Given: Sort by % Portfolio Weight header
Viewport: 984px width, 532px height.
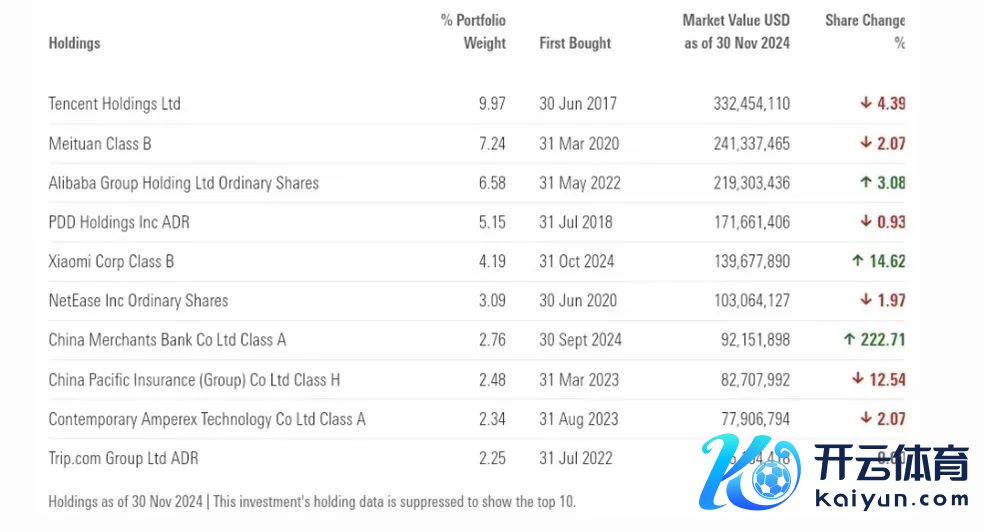Looking at the screenshot, I should click(474, 31).
